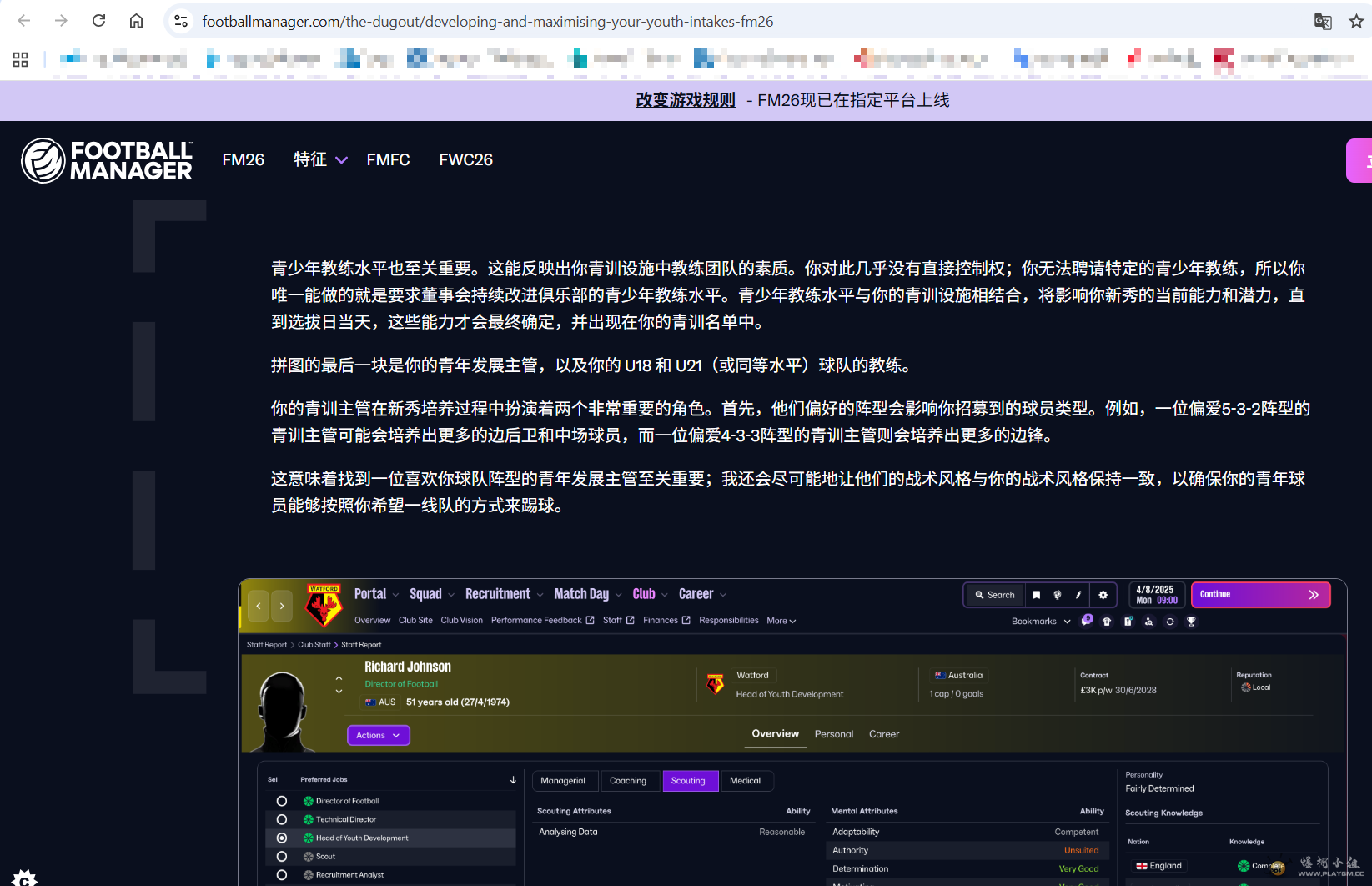Open the FM26 nav link
This screenshot has width=1372, height=886.
[x=244, y=159]
